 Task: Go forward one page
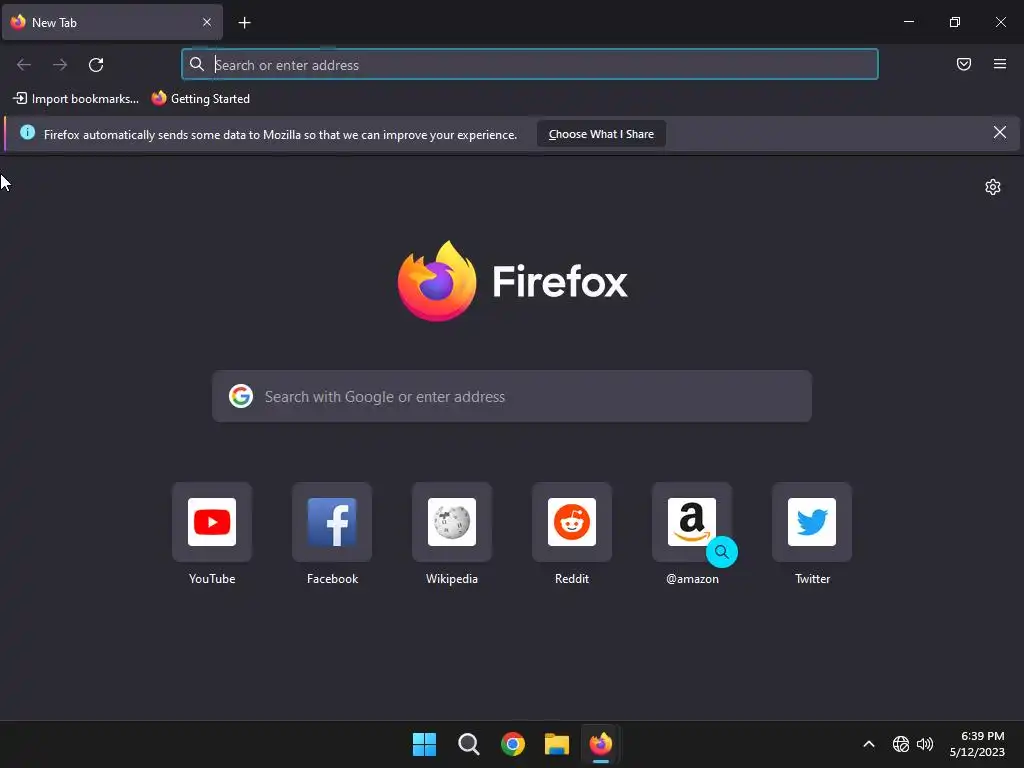[60, 65]
